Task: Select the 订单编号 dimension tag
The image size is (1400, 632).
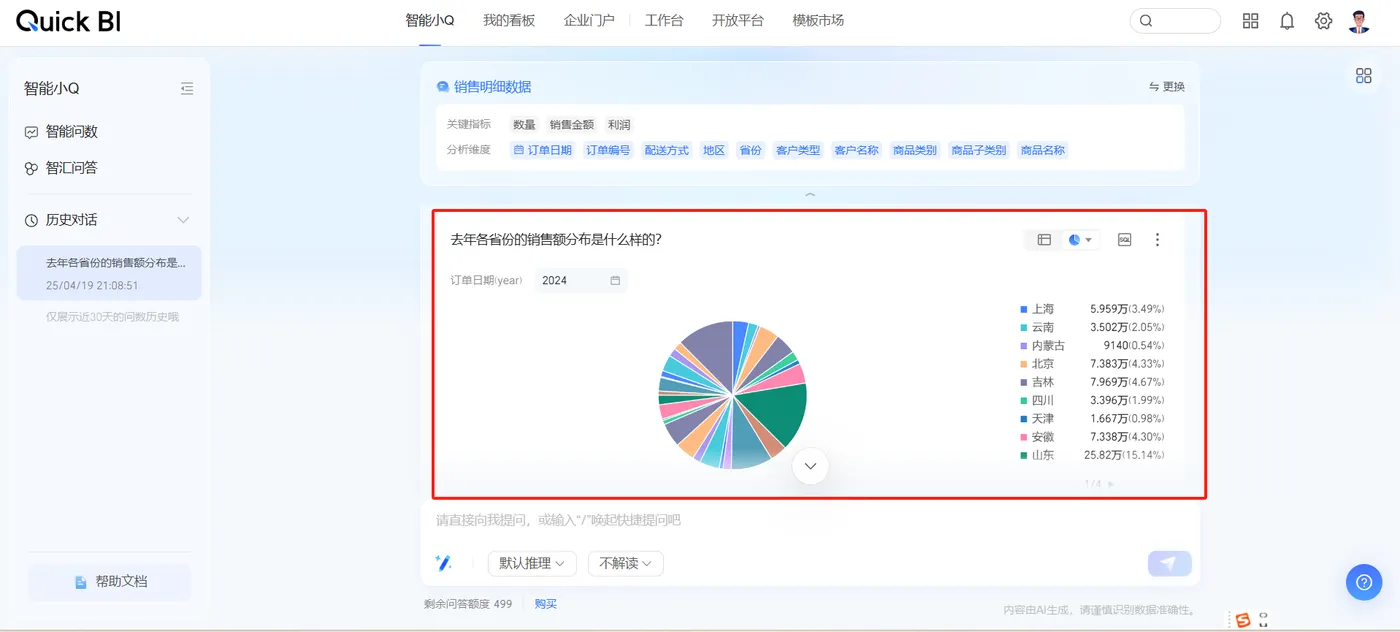Action: tap(608, 150)
